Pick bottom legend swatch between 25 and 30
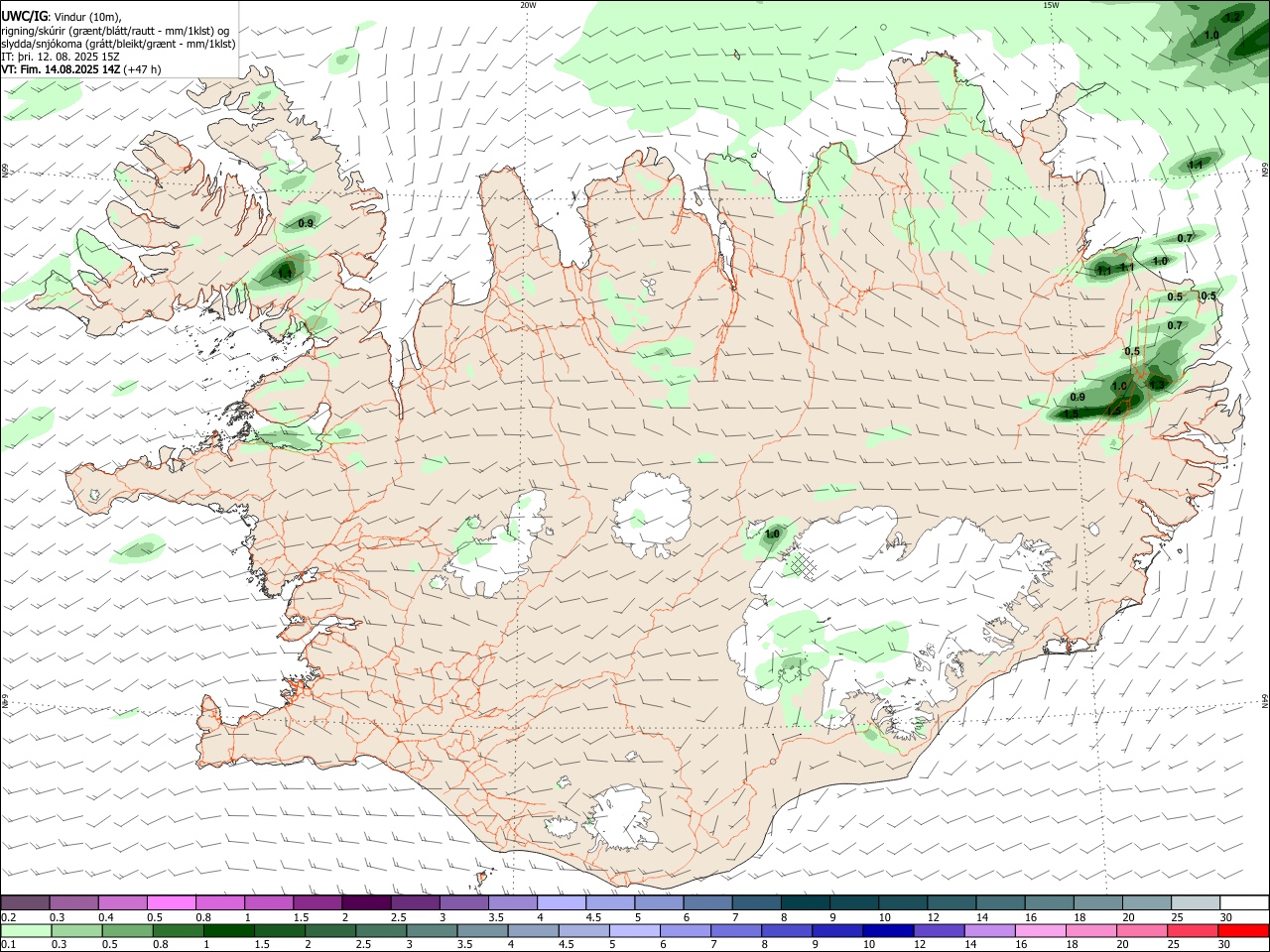The height and width of the screenshot is (952, 1270). pyautogui.click(x=1192, y=930)
